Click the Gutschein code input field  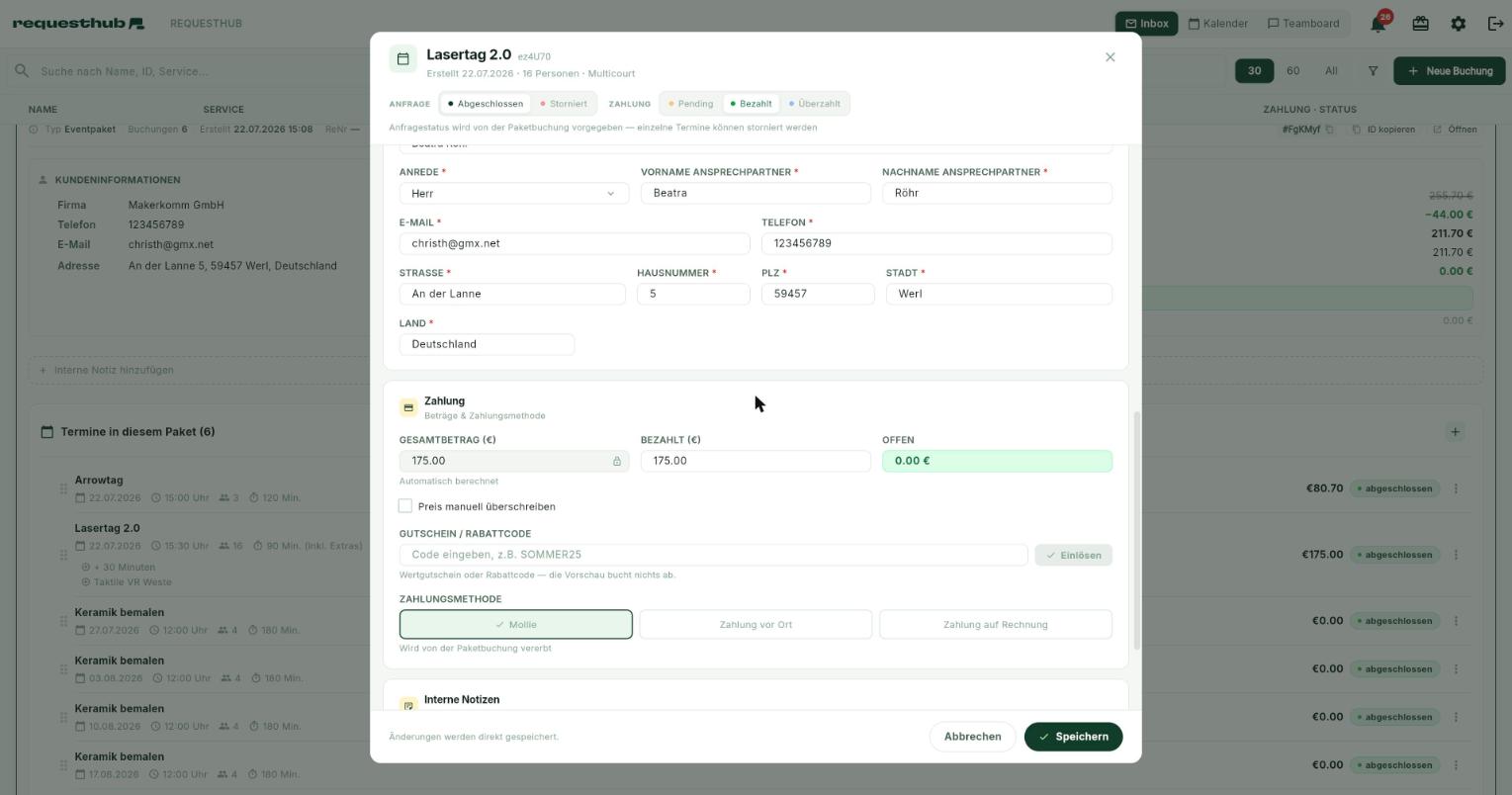pos(713,555)
